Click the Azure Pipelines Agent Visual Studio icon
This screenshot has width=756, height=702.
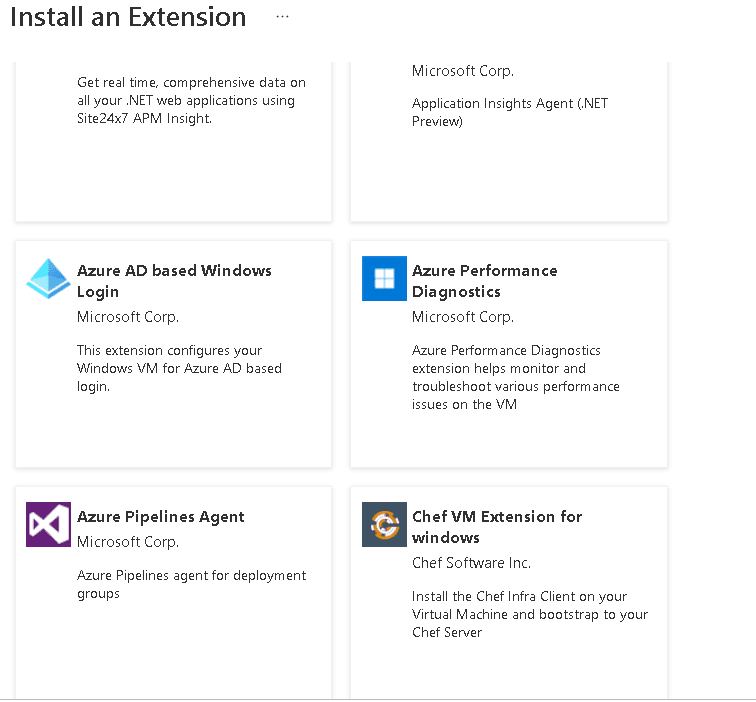(48, 524)
